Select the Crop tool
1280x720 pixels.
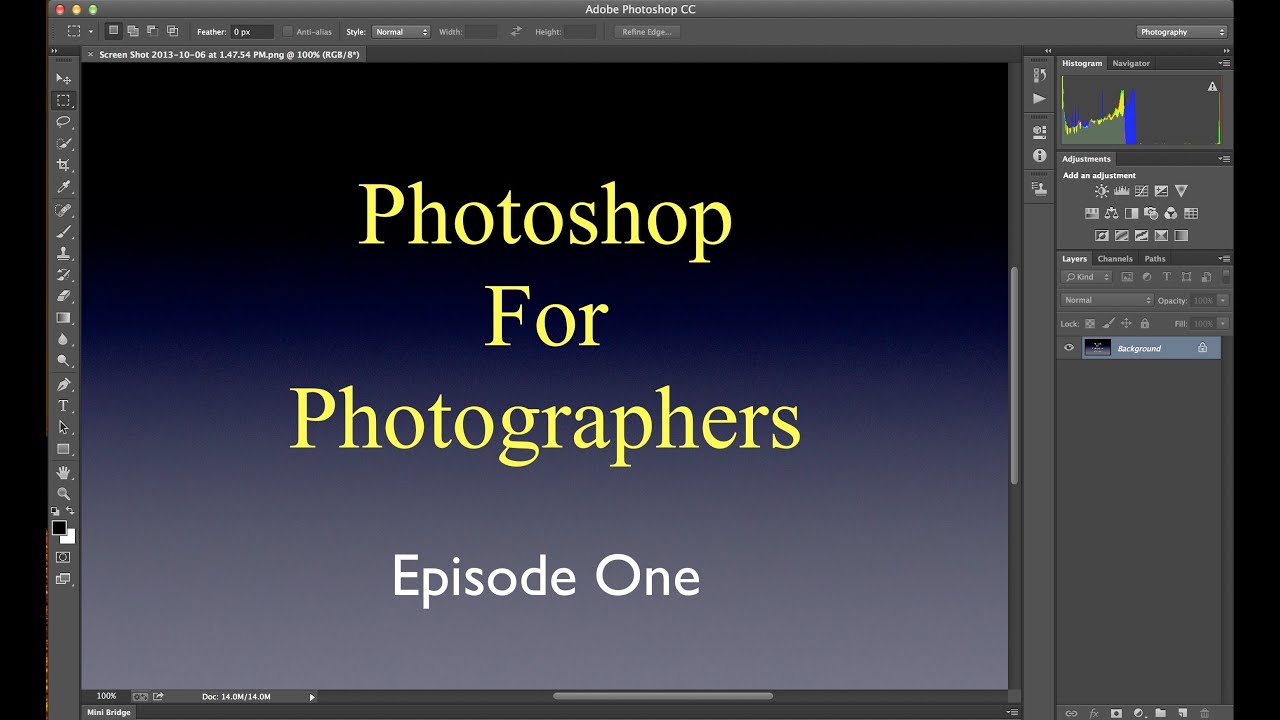point(63,165)
